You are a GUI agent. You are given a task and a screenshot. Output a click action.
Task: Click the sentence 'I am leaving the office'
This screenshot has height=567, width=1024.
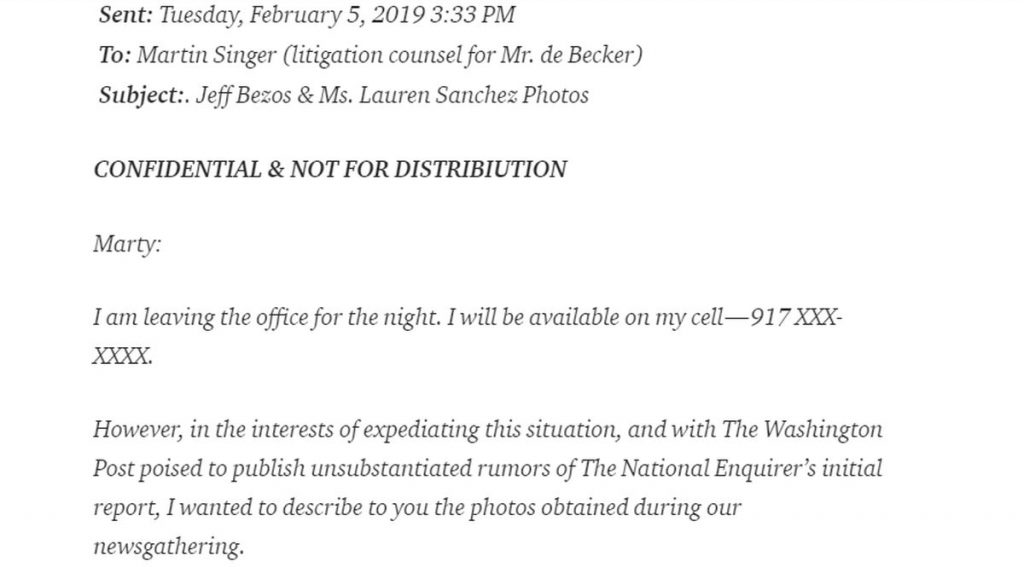pos(200,318)
